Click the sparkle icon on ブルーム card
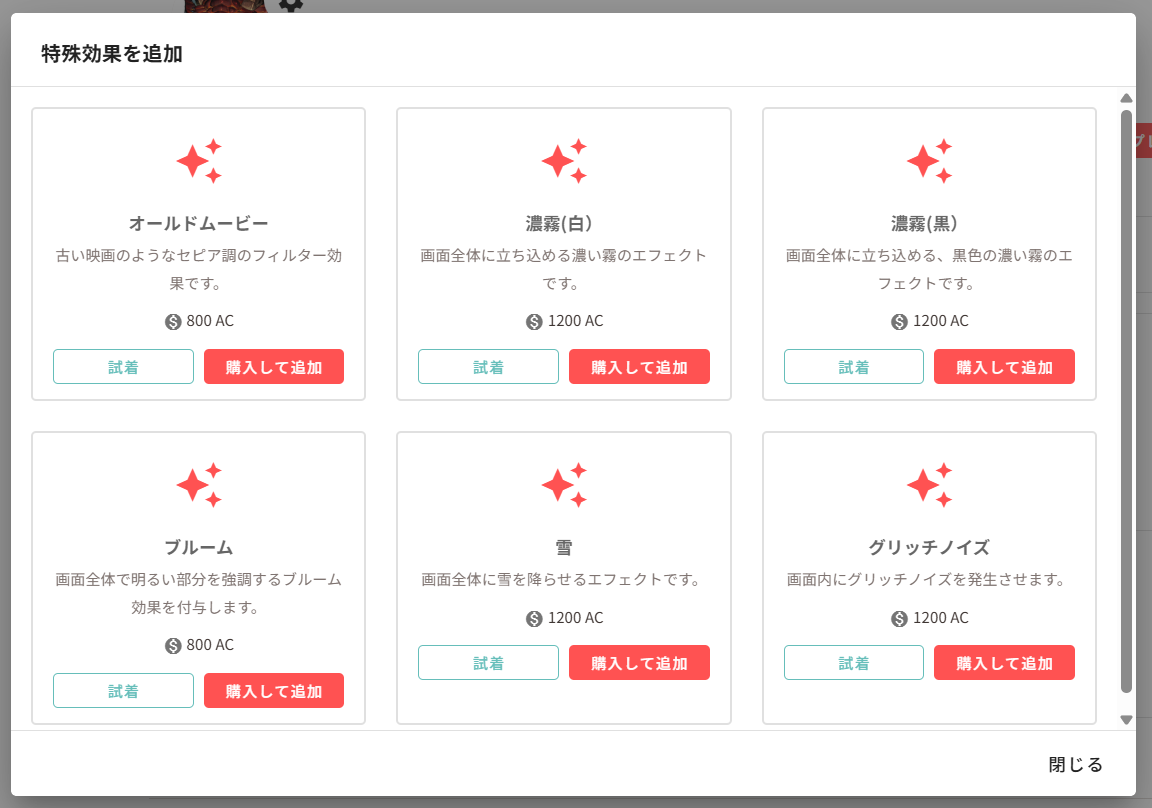 199,485
